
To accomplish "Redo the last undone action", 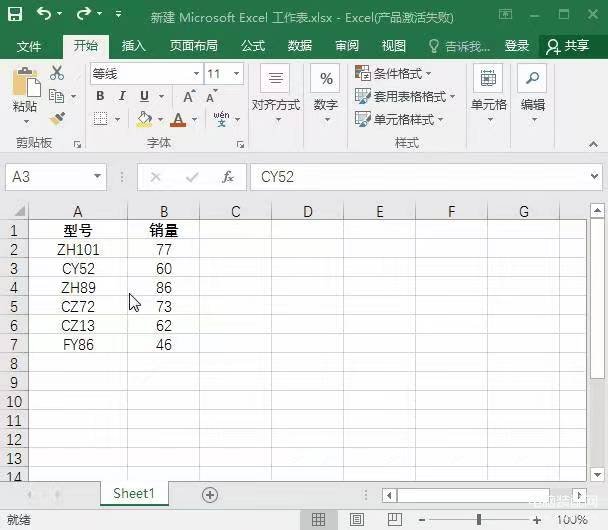I will coord(83,14).
